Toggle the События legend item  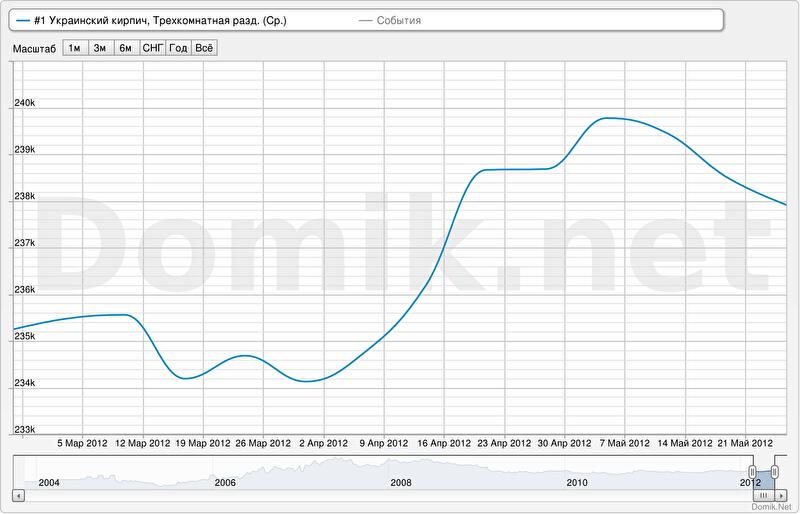point(398,20)
